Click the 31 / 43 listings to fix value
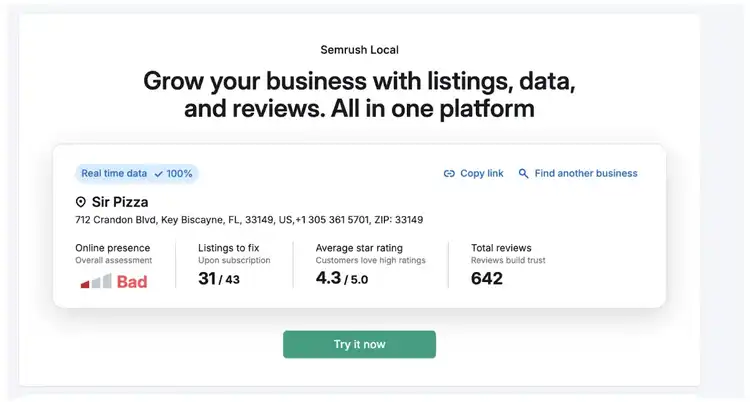750x402 pixels. pos(219,279)
